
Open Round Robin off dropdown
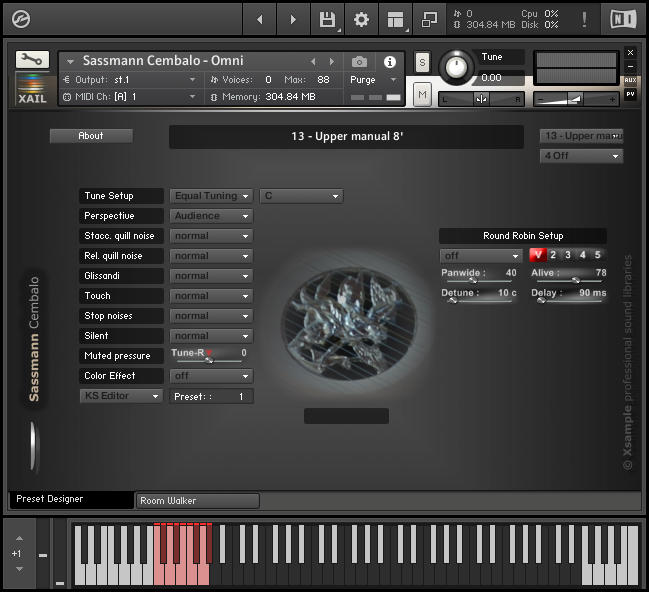coord(481,256)
